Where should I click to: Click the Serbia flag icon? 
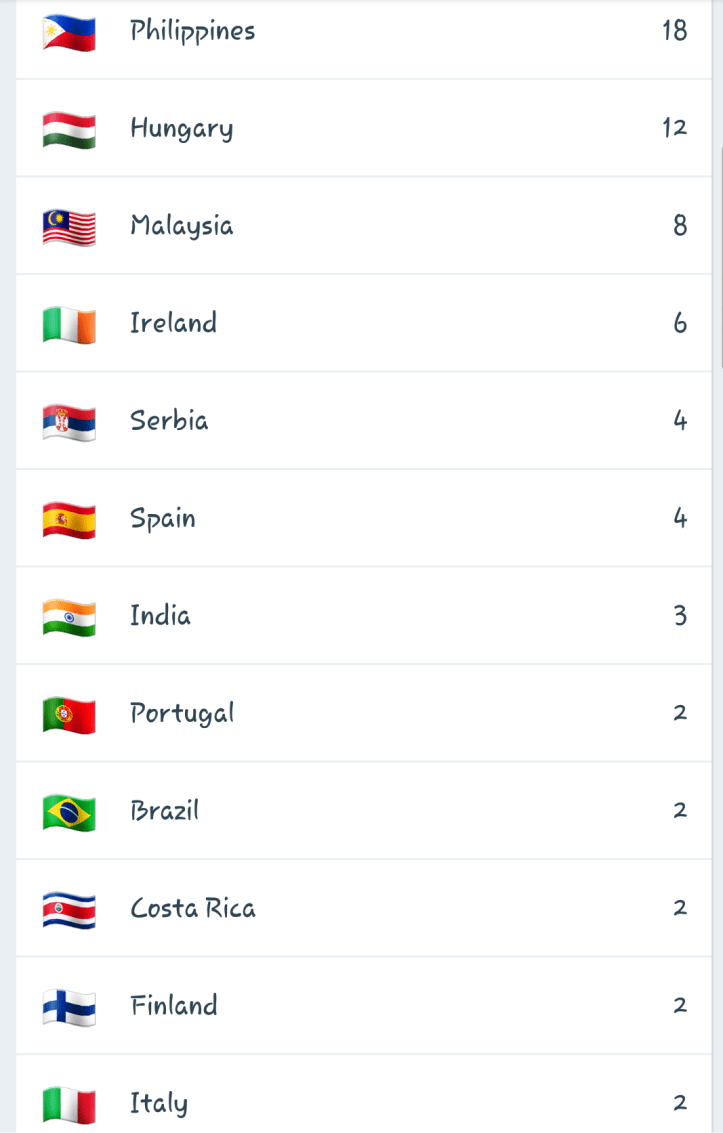tap(69, 422)
